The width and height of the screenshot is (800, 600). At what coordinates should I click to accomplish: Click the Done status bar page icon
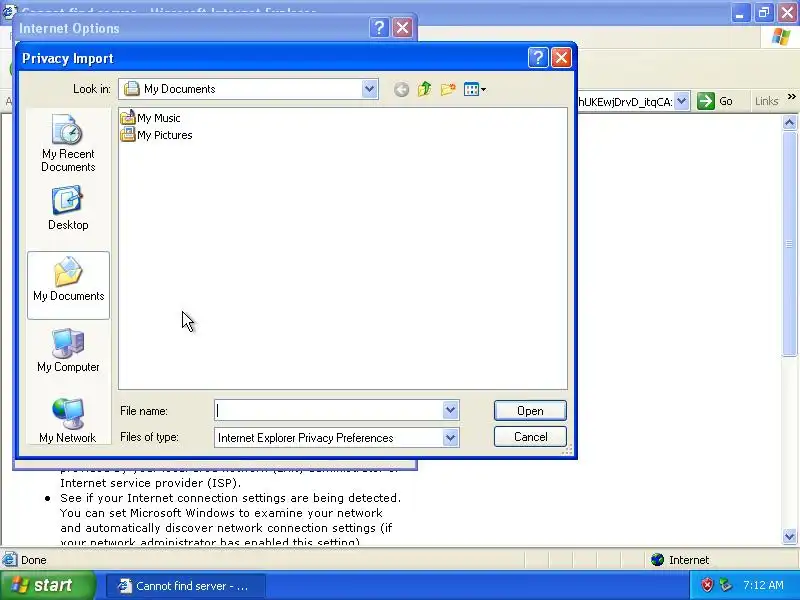tap(9, 560)
